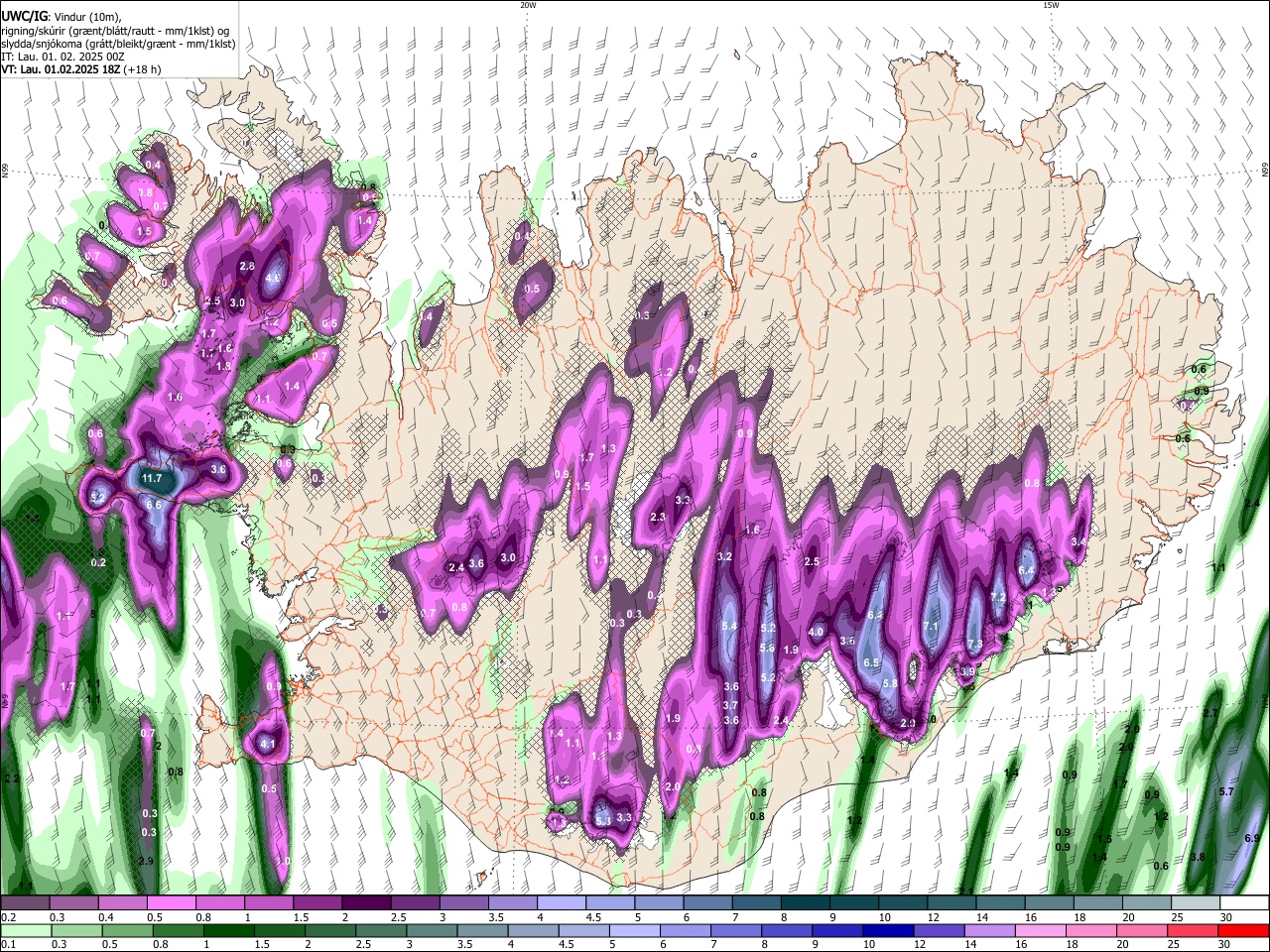Click the 20W longitude label
Screen dimensions: 1270x952
click(x=528, y=5)
